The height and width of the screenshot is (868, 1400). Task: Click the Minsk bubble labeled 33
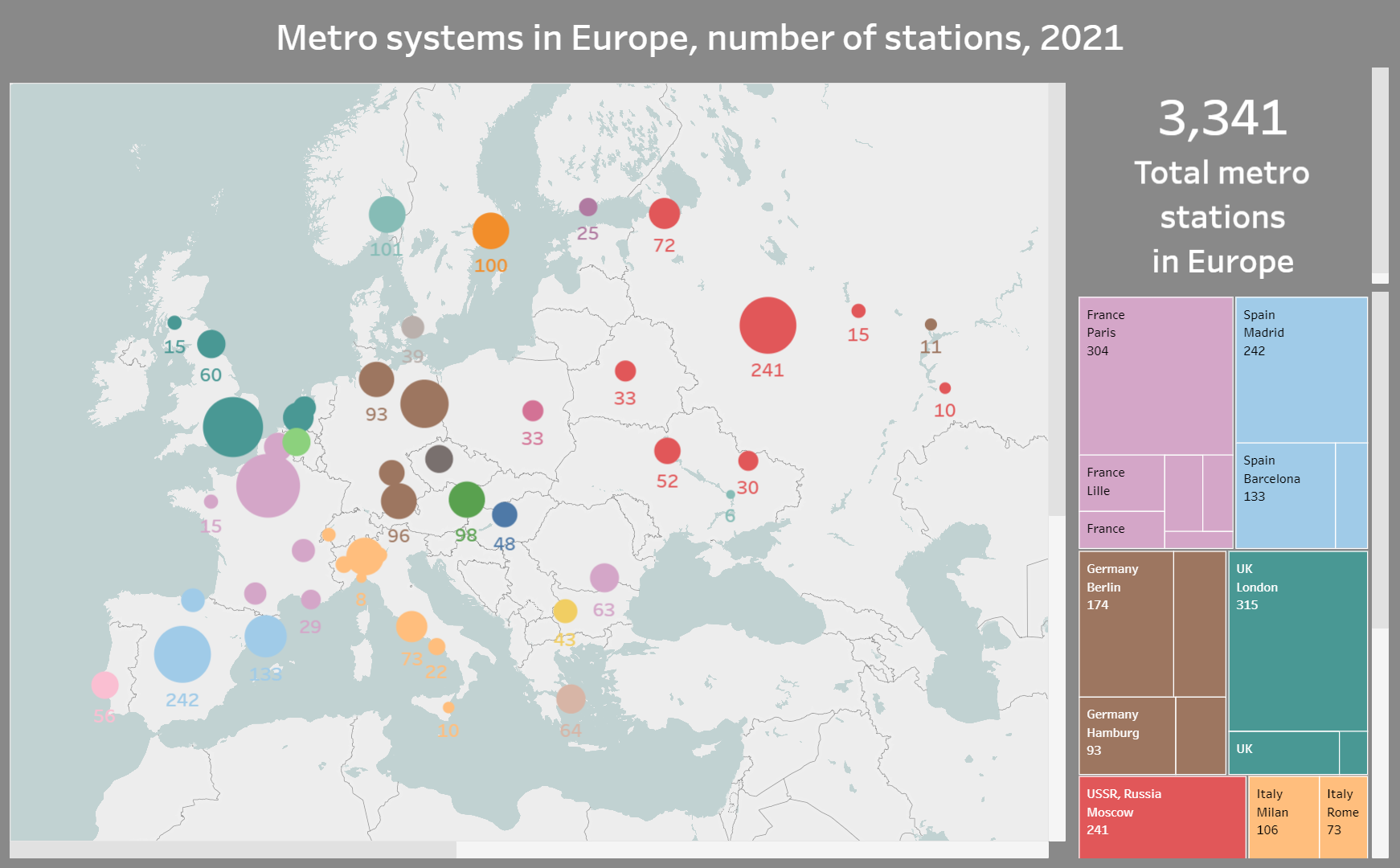coord(625,371)
